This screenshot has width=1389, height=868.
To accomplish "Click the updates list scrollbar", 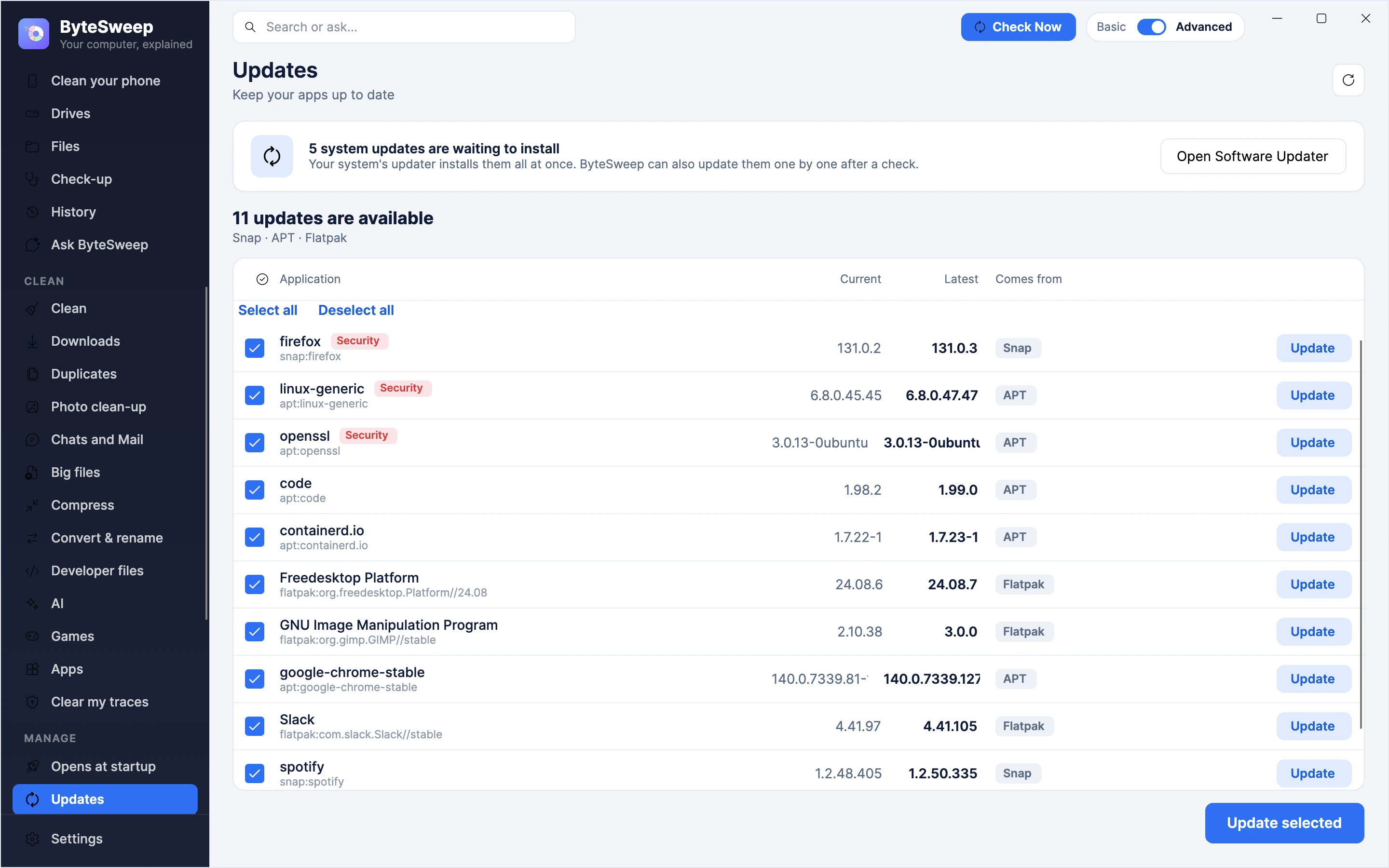I will (x=1360, y=534).
